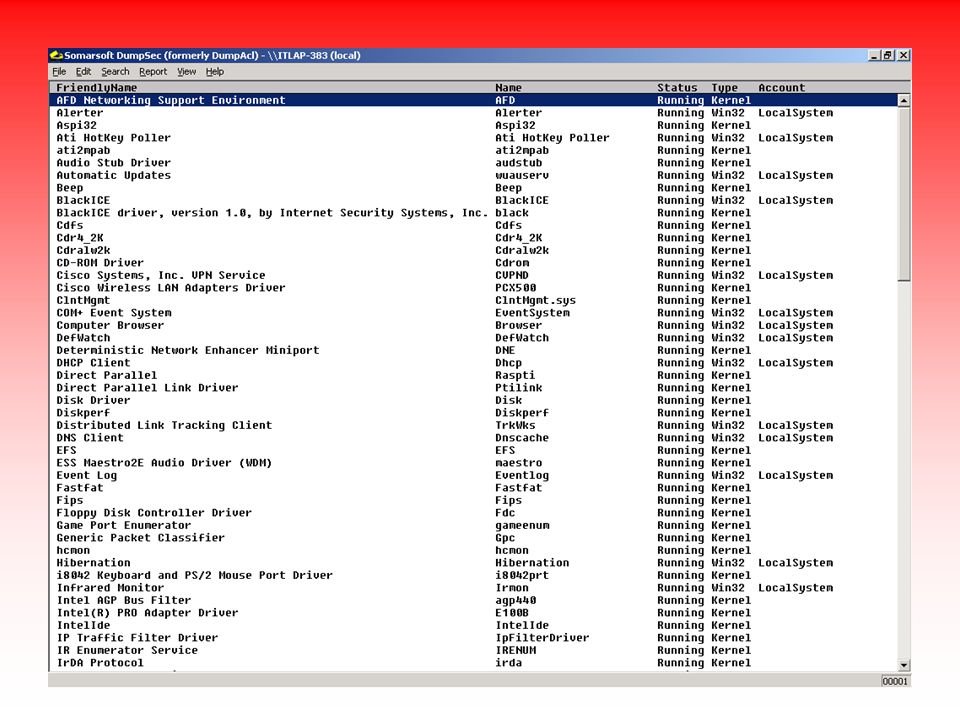Select the IrDA Protocol row
960x720 pixels.
tap(473, 662)
